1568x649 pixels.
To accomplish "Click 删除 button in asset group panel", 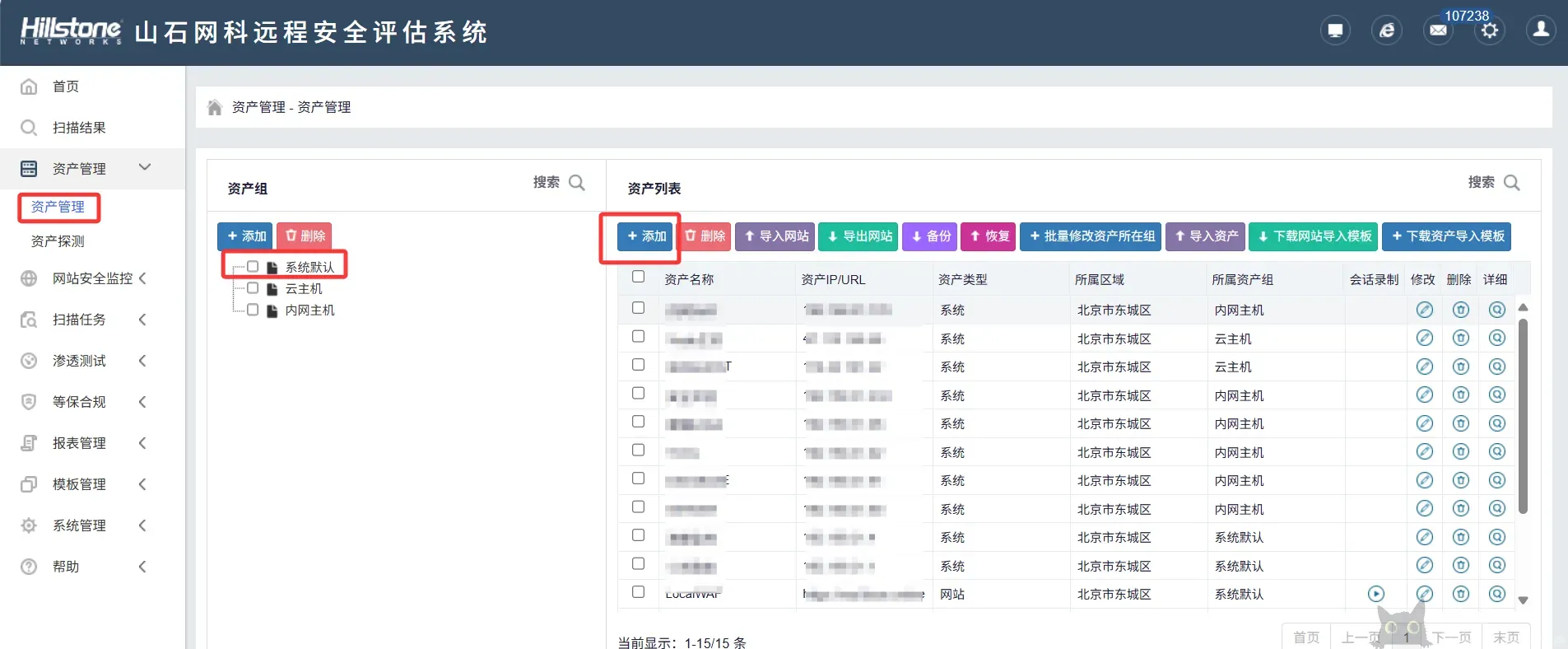I will coord(305,236).
